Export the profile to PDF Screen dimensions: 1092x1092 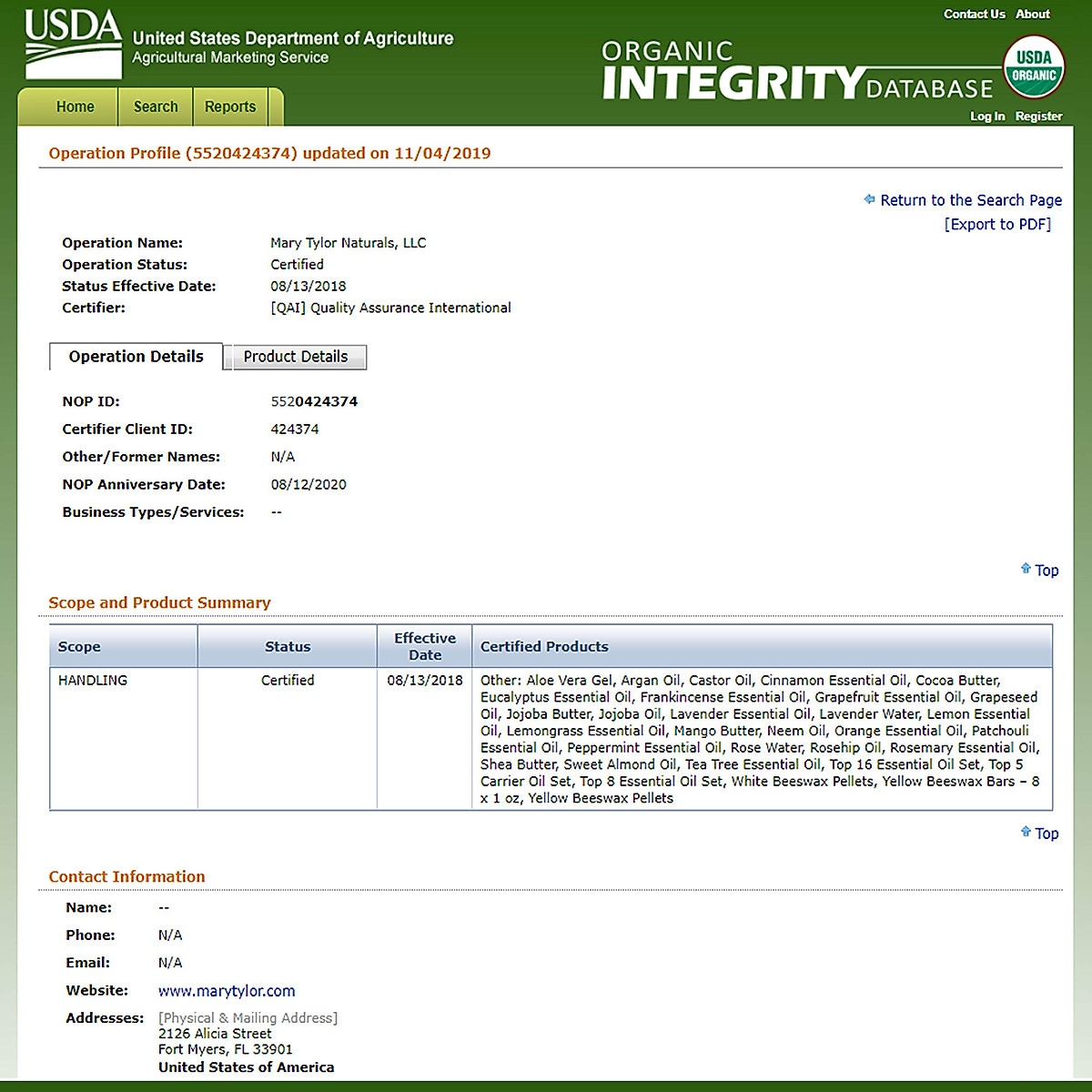click(x=997, y=224)
